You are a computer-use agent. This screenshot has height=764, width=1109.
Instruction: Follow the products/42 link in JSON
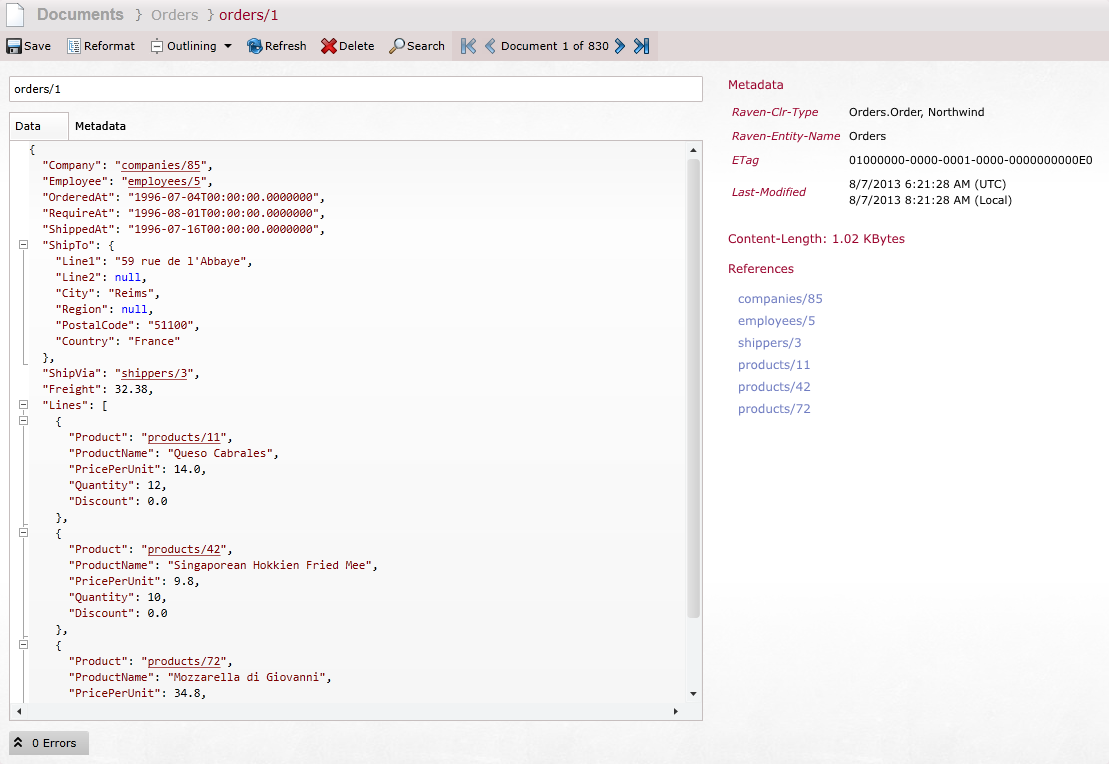[x=184, y=549]
